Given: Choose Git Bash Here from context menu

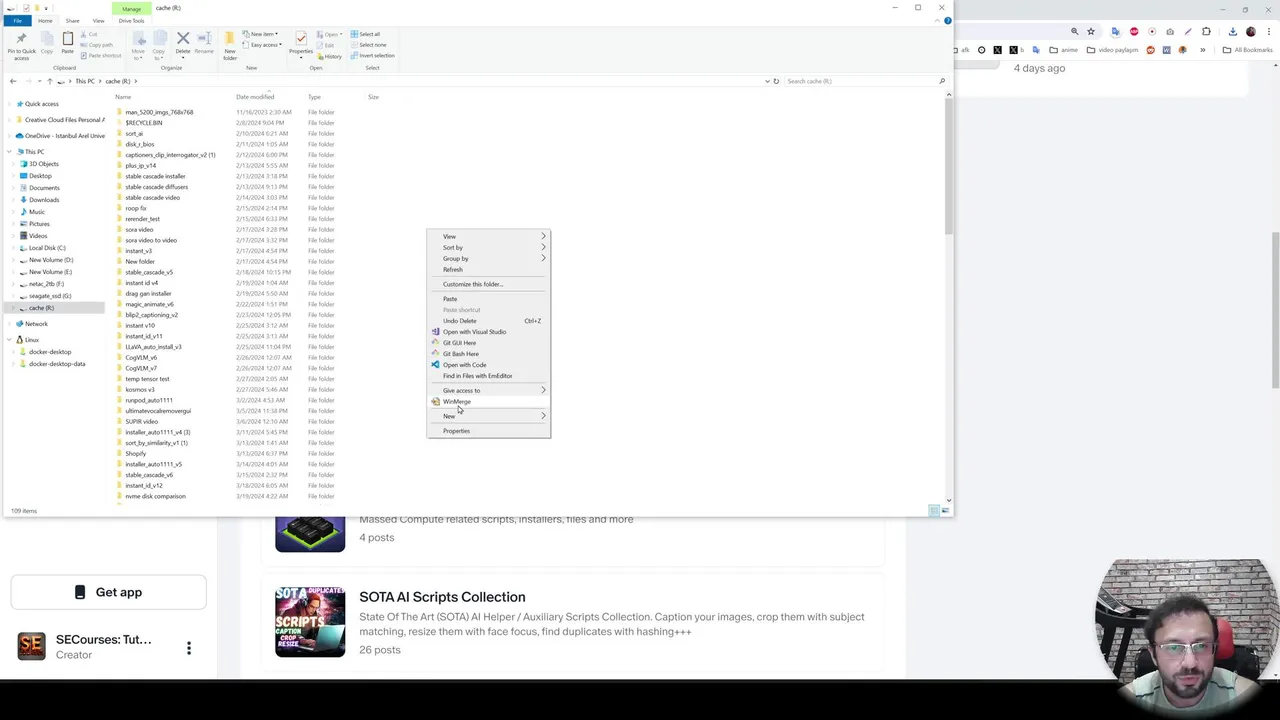Looking at the screenshot, I should coord(488,354).
